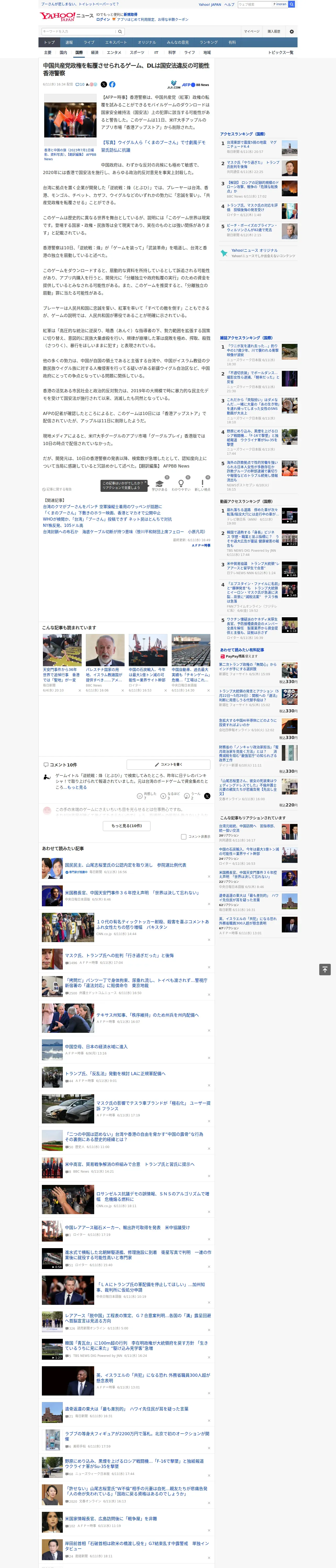Share article on Facebook icon
336x1568 pixels.
tap(112, 85)
